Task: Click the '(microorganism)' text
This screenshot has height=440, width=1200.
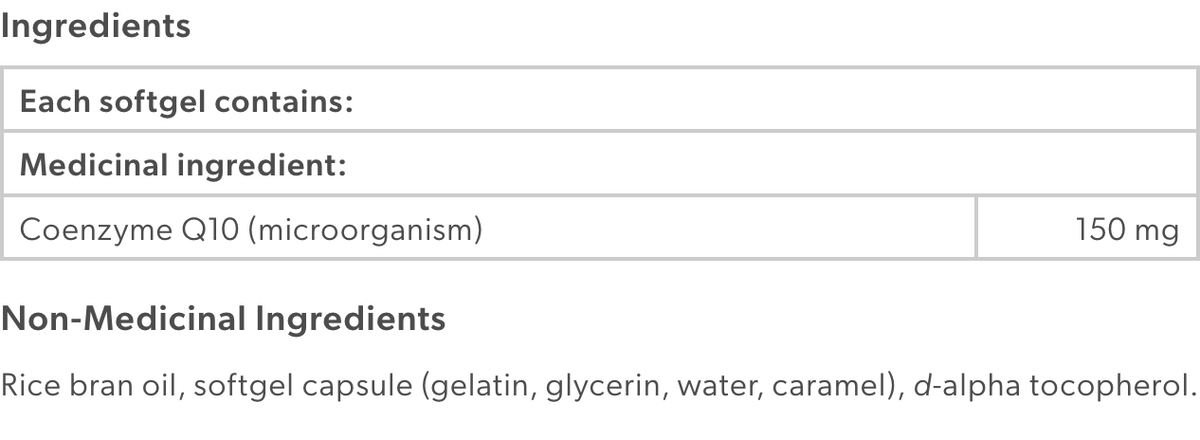Action: pos(366,231)
